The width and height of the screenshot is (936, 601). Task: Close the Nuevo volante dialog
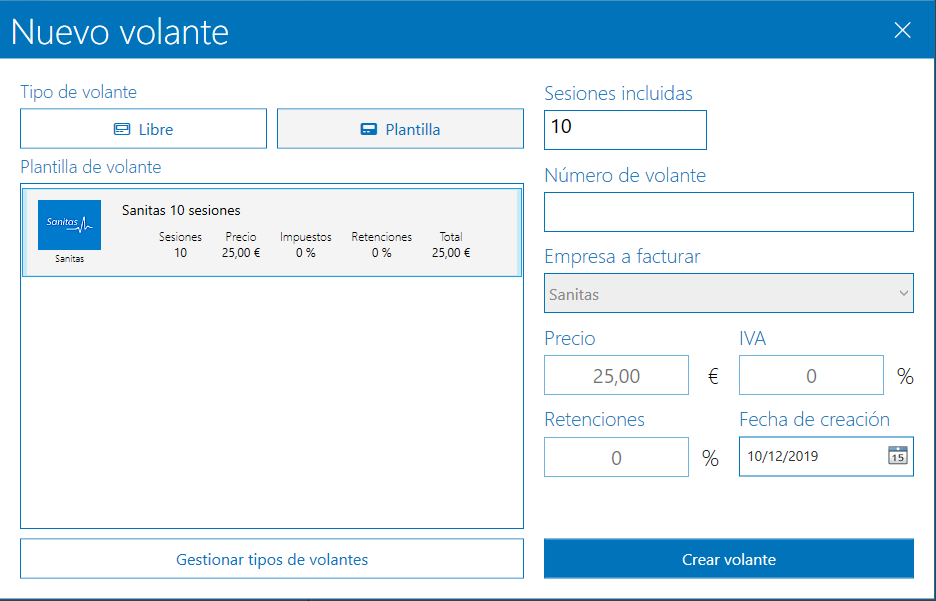902,30
